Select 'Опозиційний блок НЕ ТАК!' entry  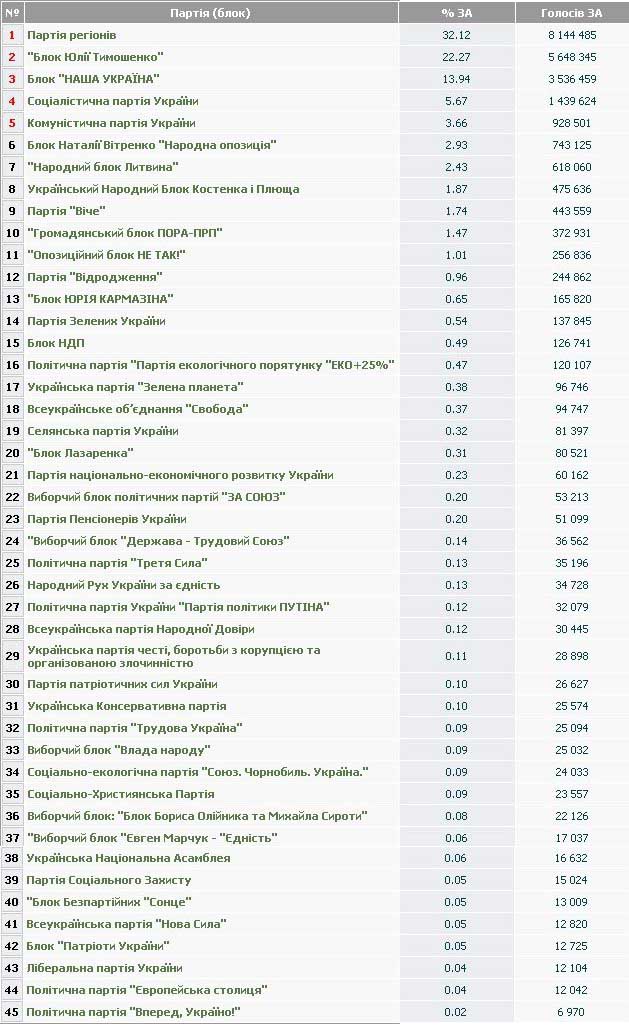[106, 255]
